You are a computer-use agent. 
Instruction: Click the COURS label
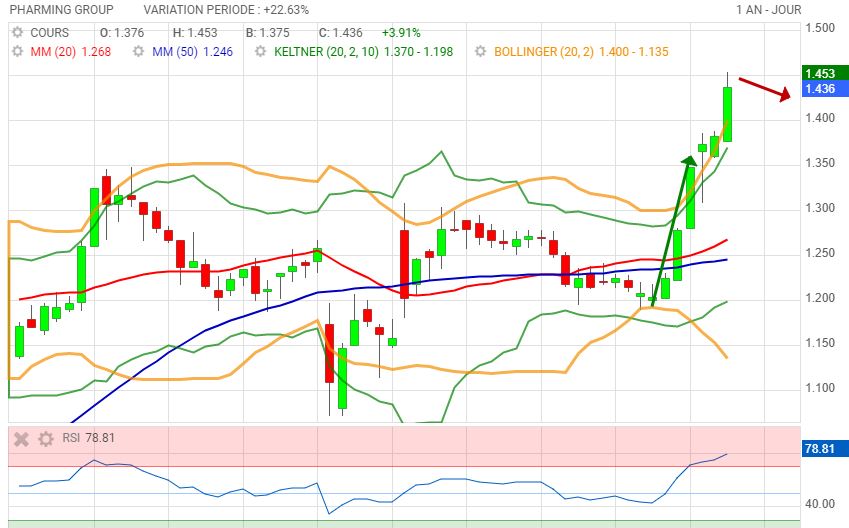49,32
